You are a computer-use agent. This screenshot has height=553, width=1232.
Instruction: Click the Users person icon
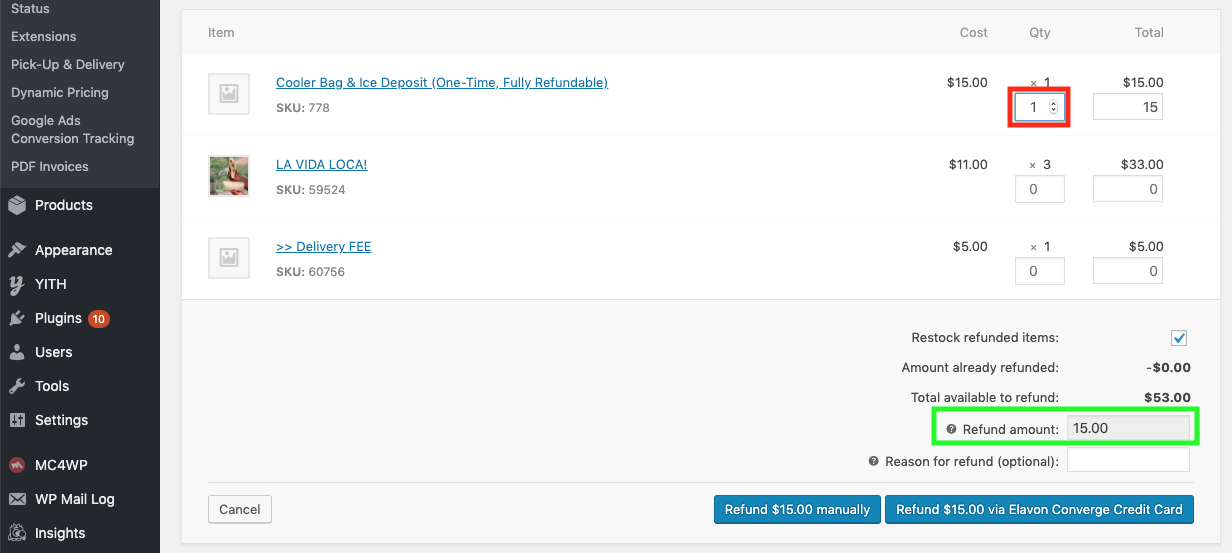pyautogui.click(x=17, y=352)
